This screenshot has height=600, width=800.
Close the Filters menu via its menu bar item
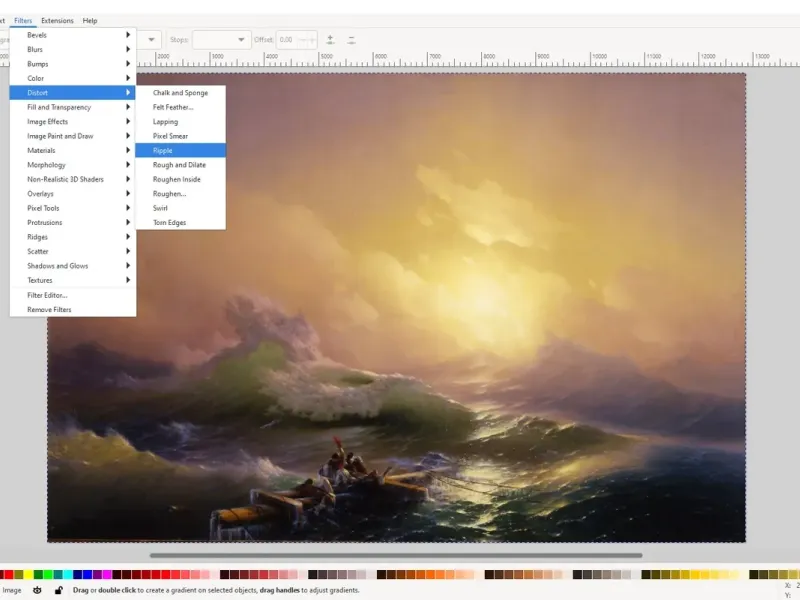23,20
